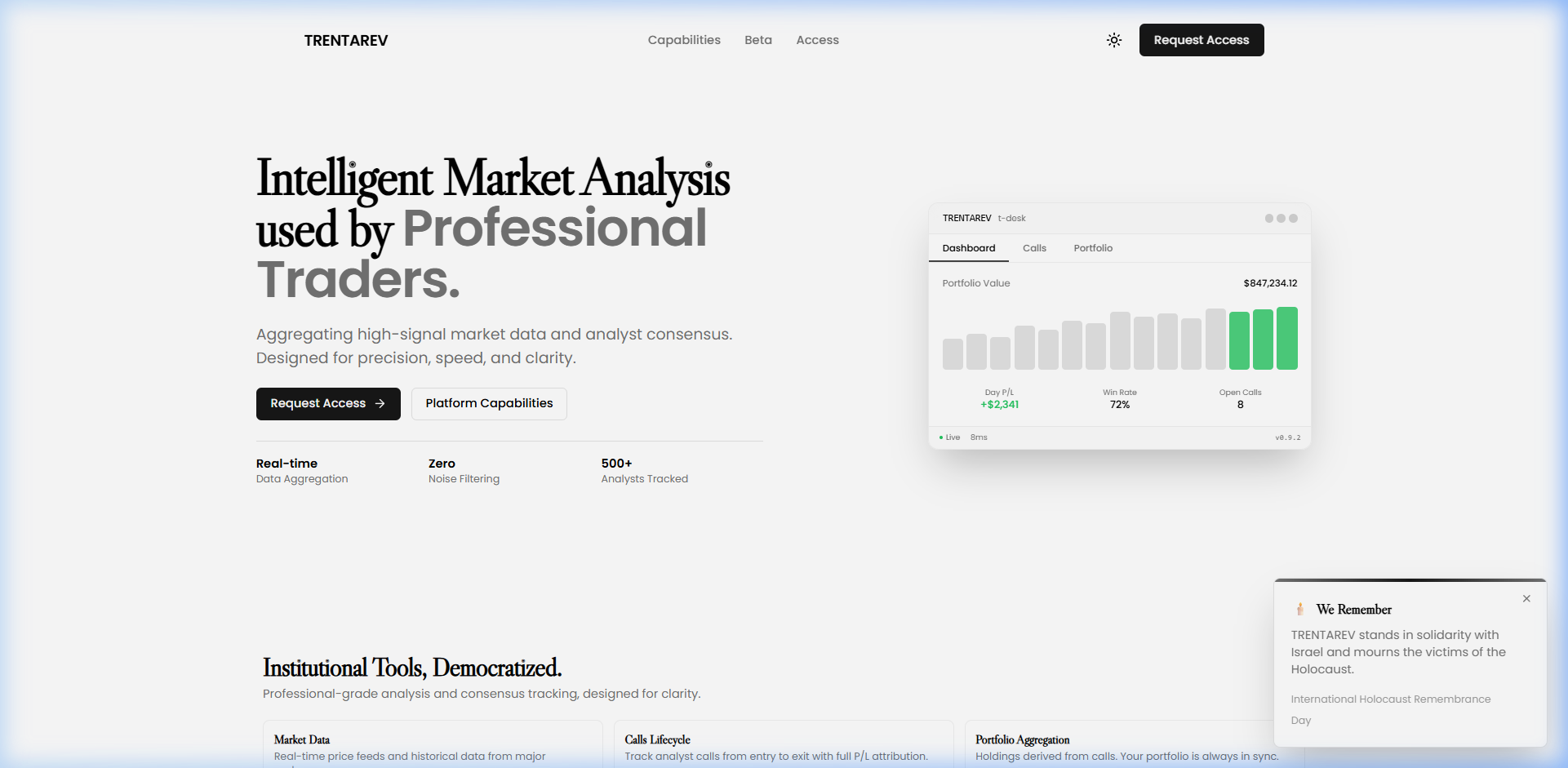Open Platform Capabilities button
The height and width of the screenshot is (768, 1568).
489,404
